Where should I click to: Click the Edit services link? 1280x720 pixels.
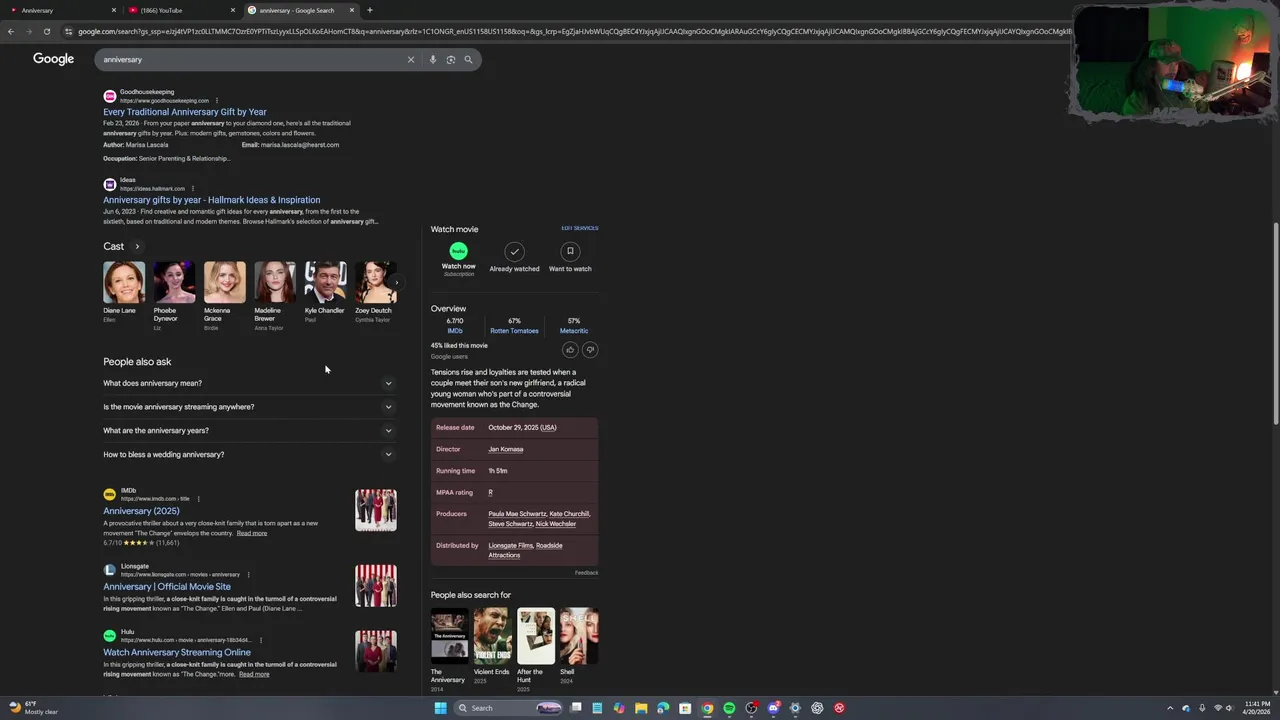[x=580, y=228]
